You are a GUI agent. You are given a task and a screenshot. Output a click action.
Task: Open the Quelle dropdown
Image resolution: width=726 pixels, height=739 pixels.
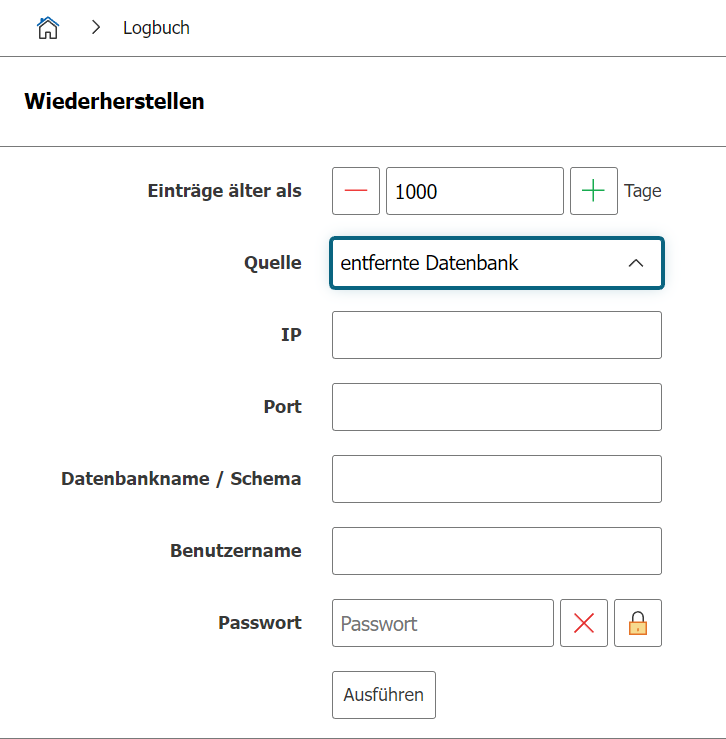click(x=497, y=263)
